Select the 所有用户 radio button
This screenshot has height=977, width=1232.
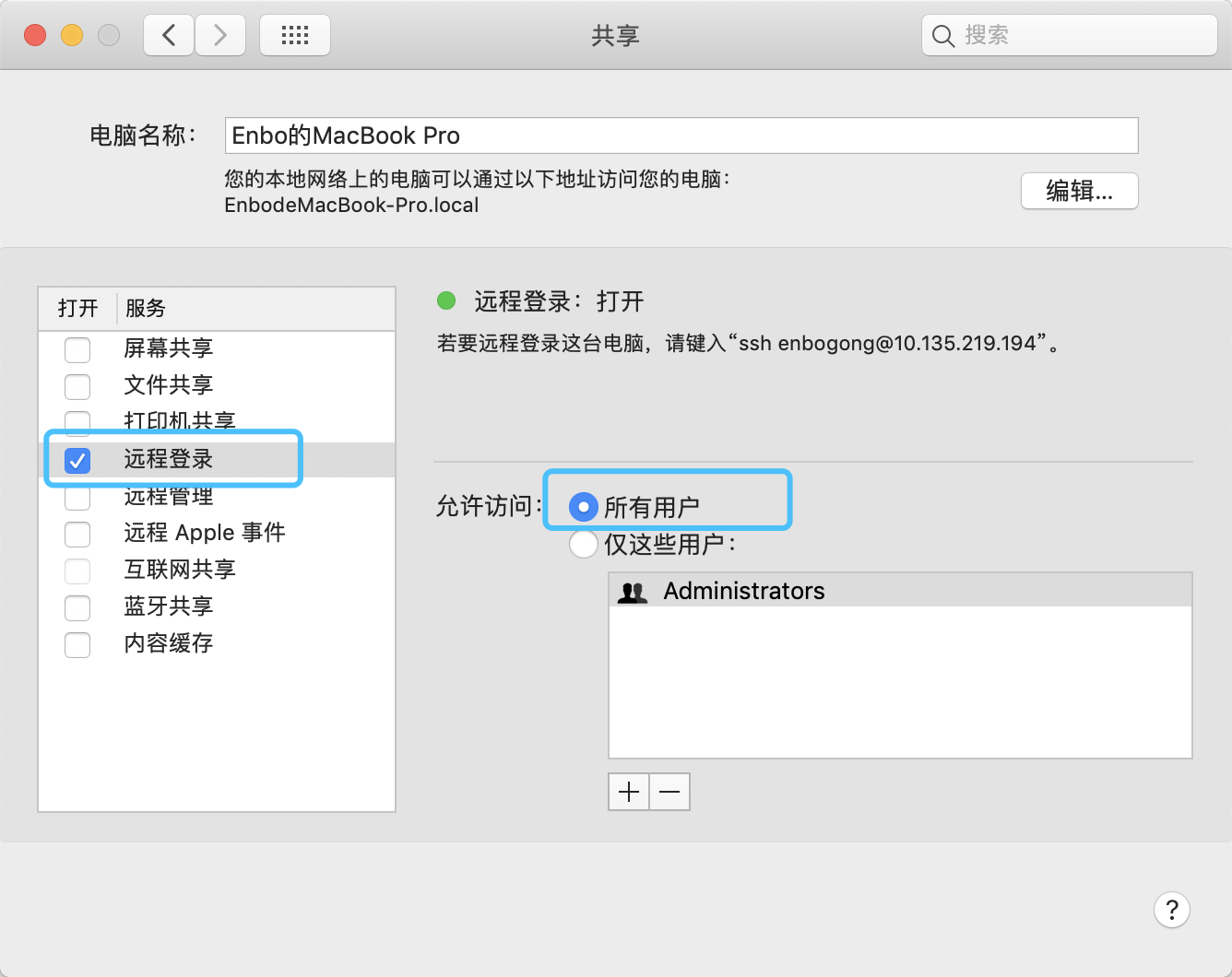(x=584, y=507)
